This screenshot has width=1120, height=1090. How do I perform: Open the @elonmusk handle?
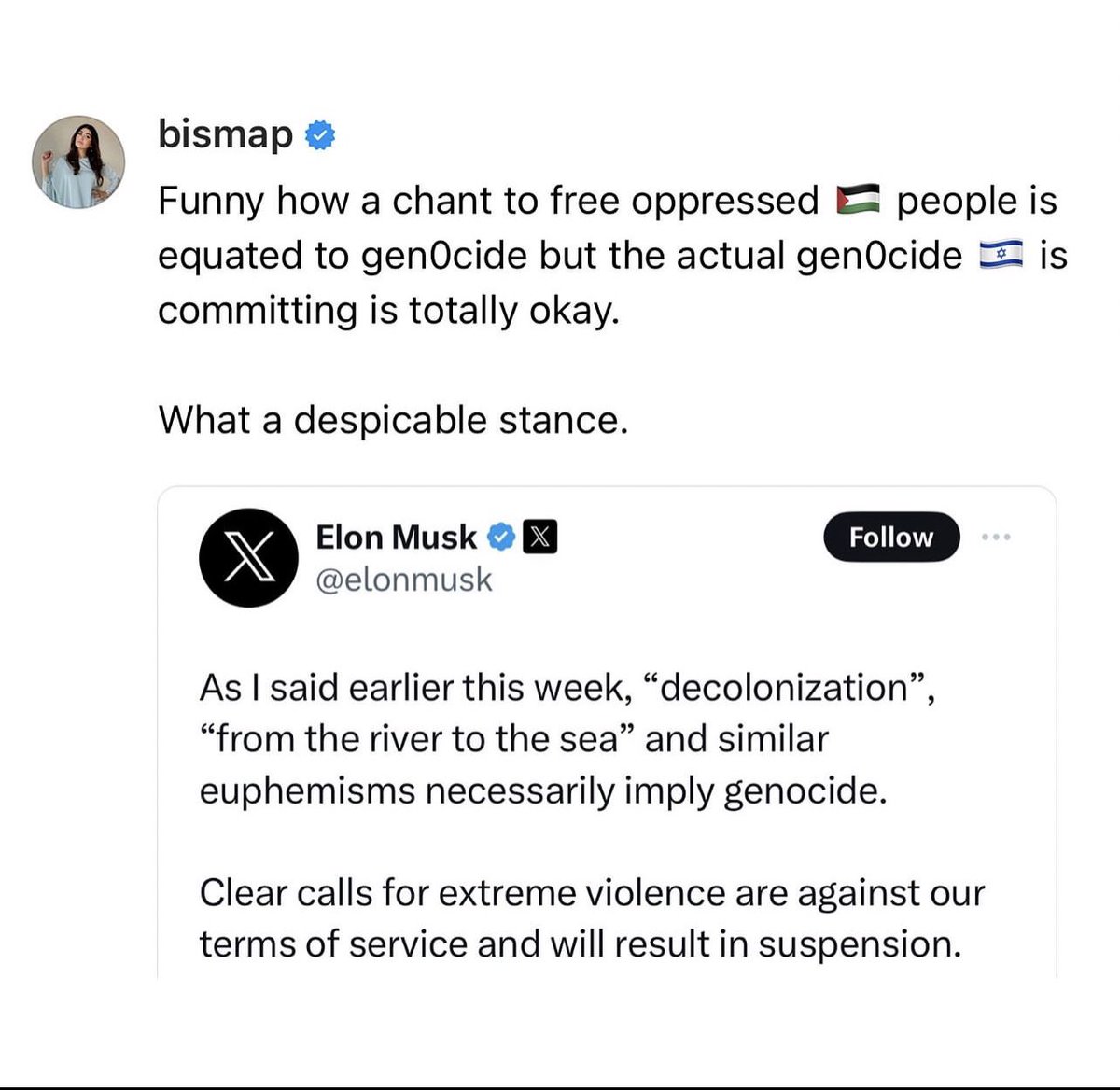coord(404,580)
